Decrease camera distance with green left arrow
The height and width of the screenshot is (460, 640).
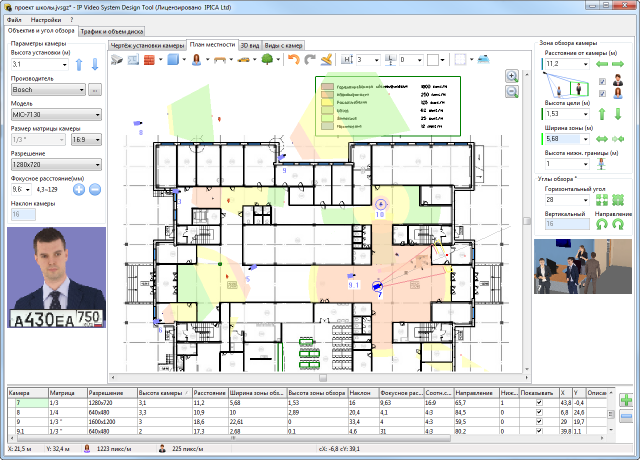pyautogui.click(x=602, y=64)
